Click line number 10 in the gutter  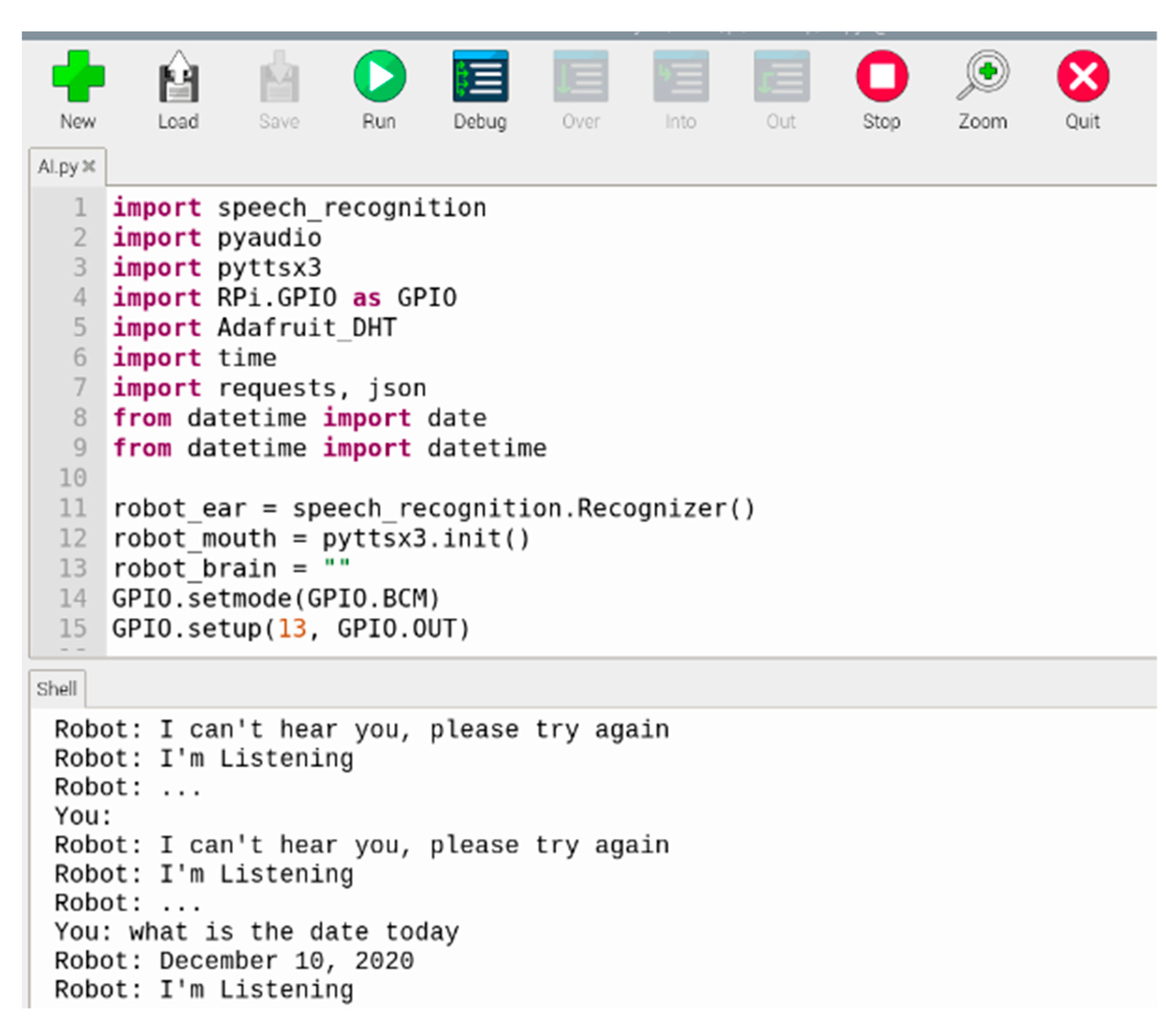(x=73, y=478)
